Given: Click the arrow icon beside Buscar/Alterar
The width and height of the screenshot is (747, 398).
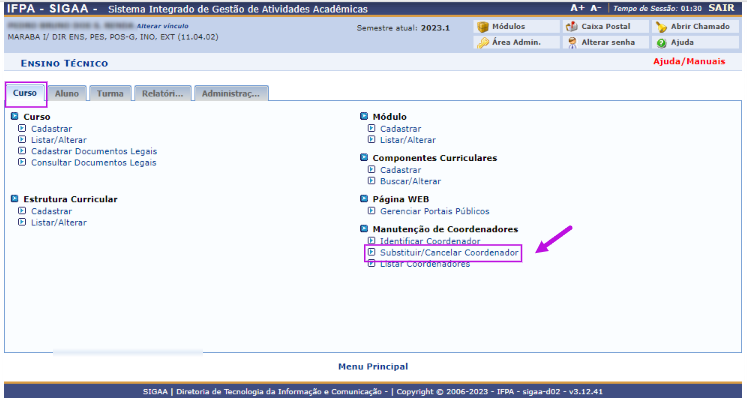Looking at the screenshot, I should tap(372, 181).
